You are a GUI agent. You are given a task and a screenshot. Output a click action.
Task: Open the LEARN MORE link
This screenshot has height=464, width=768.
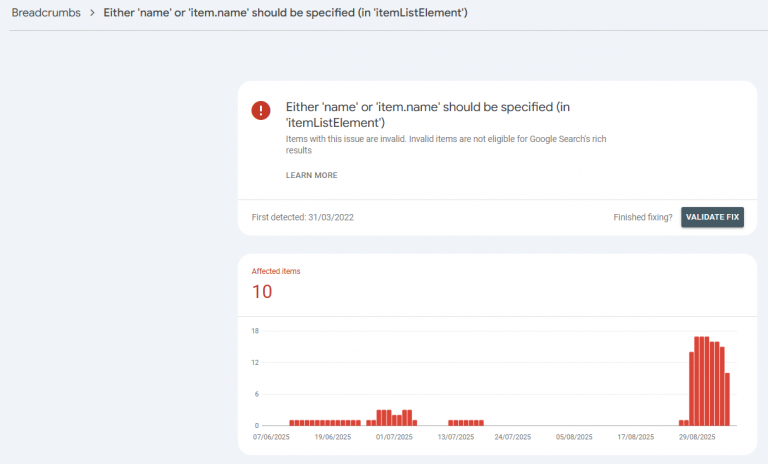(312, 175)
